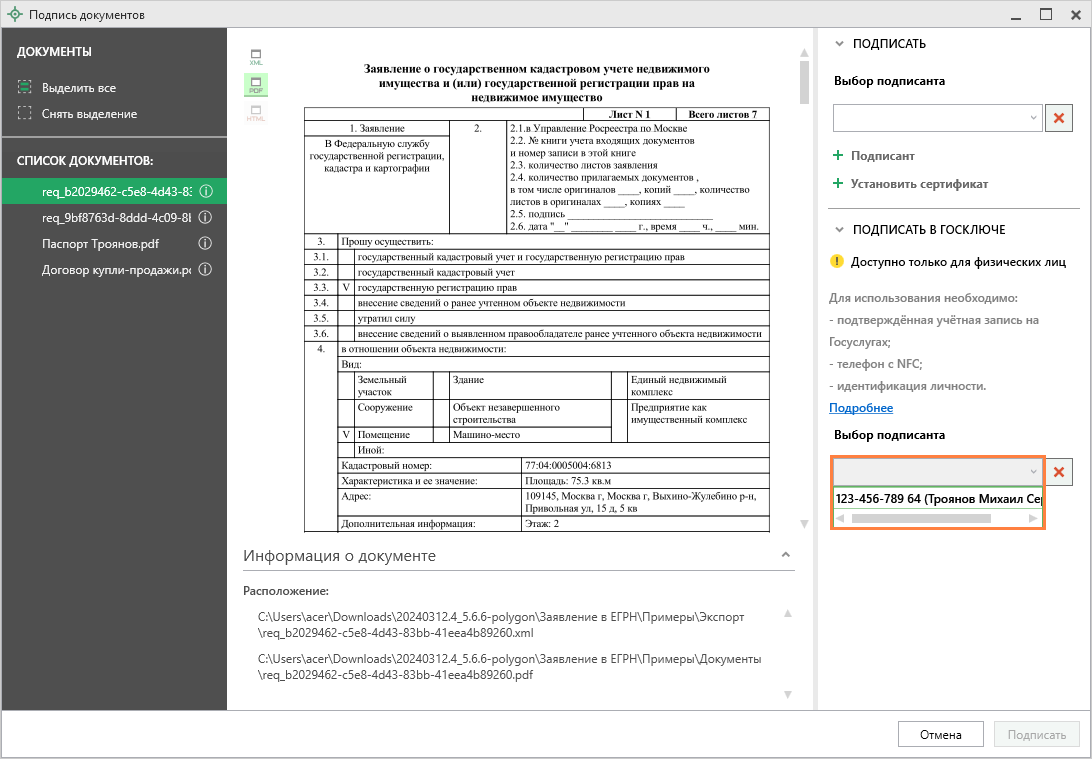The width and height of the screenshot is (1092, 759).
Task: Click Выделить все to select all documents
Action: coord(78,88)
